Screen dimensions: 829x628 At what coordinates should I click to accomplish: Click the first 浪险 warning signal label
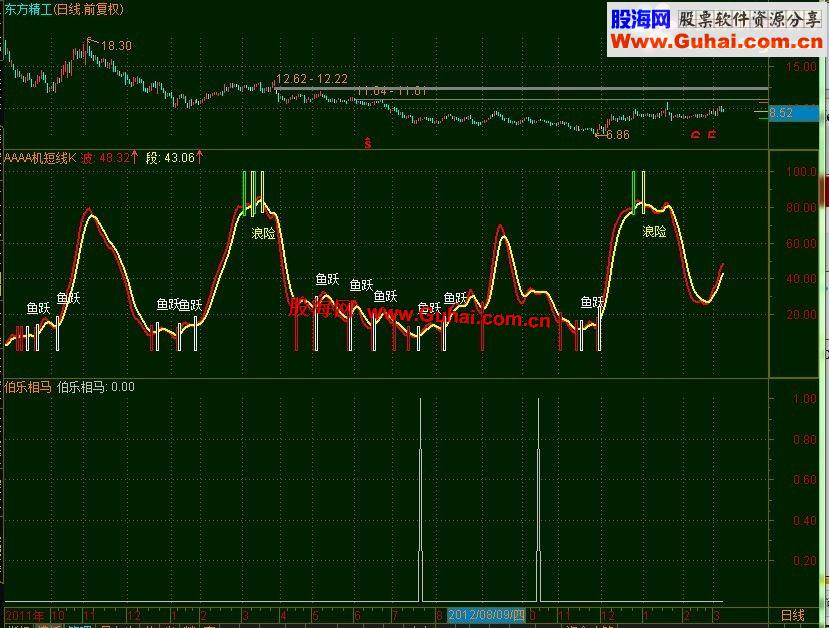pos(263,233)
